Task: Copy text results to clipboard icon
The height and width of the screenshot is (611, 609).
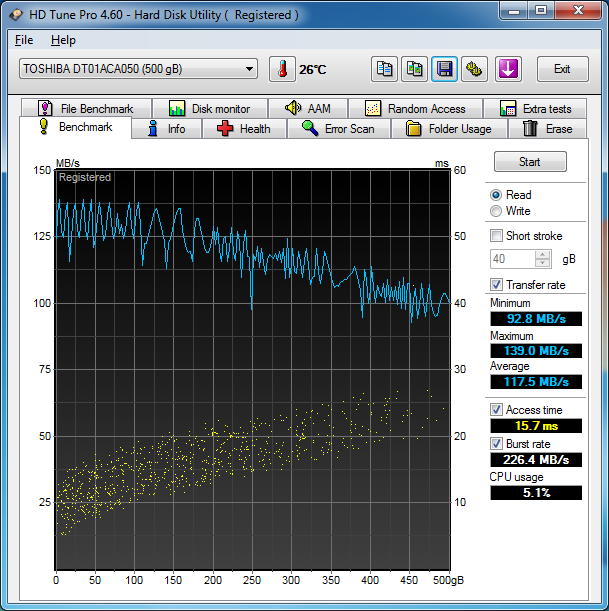Action: [384, 69]
